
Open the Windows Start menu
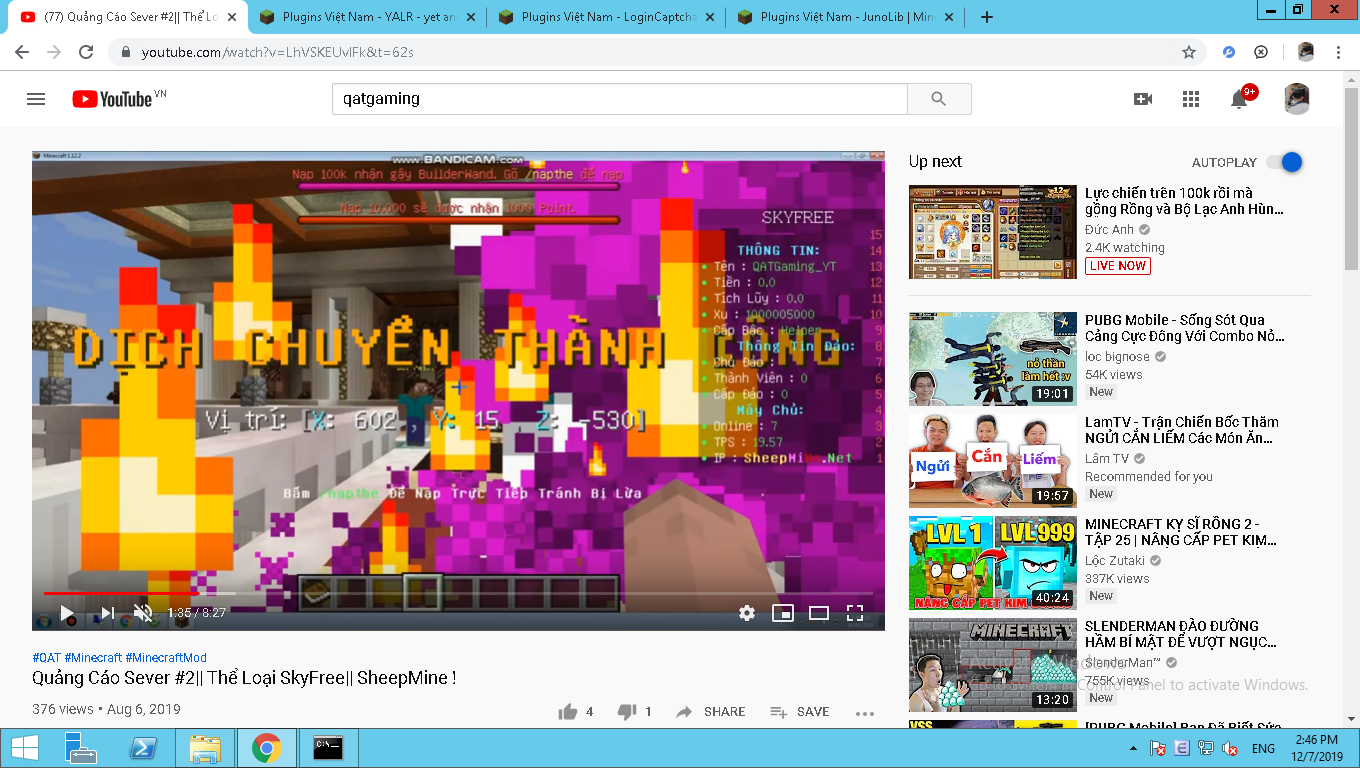point(24,747)
